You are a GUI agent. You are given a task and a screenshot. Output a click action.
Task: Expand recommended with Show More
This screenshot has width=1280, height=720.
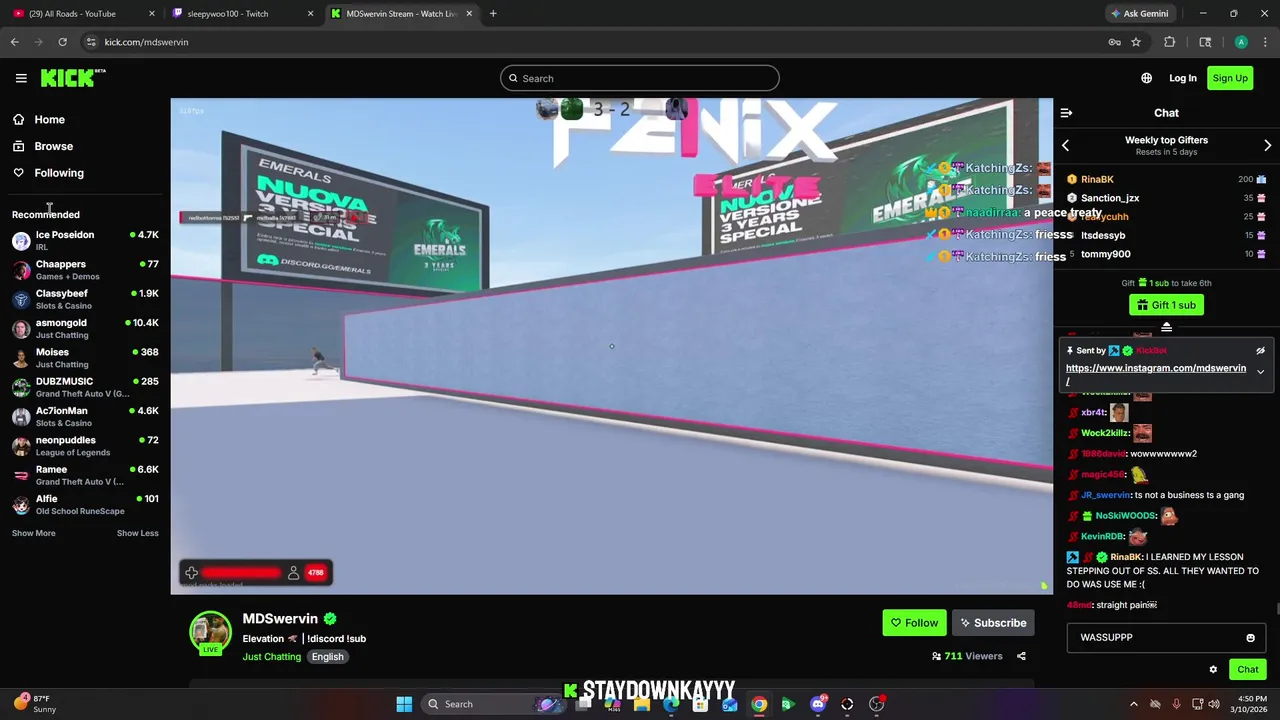pos(34,533)
